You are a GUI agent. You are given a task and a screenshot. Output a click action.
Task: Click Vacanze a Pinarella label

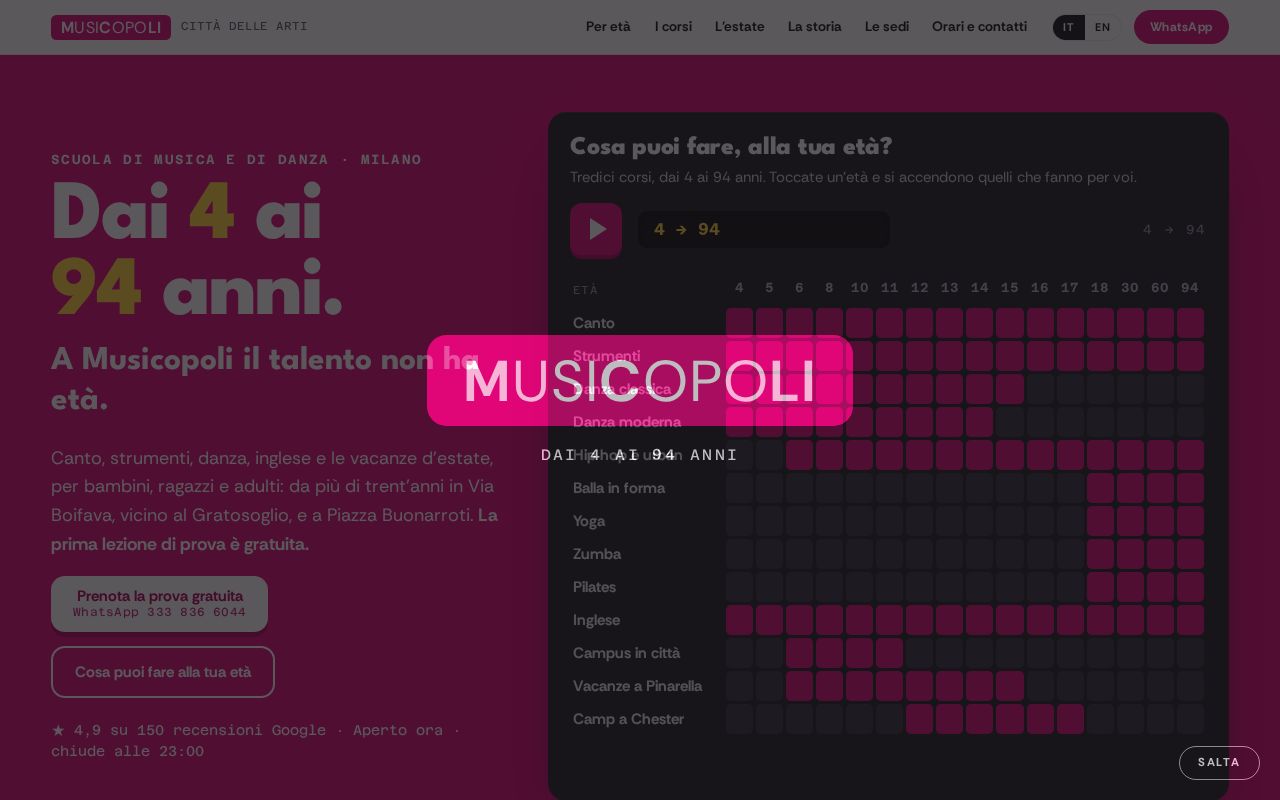coord(637,686)
